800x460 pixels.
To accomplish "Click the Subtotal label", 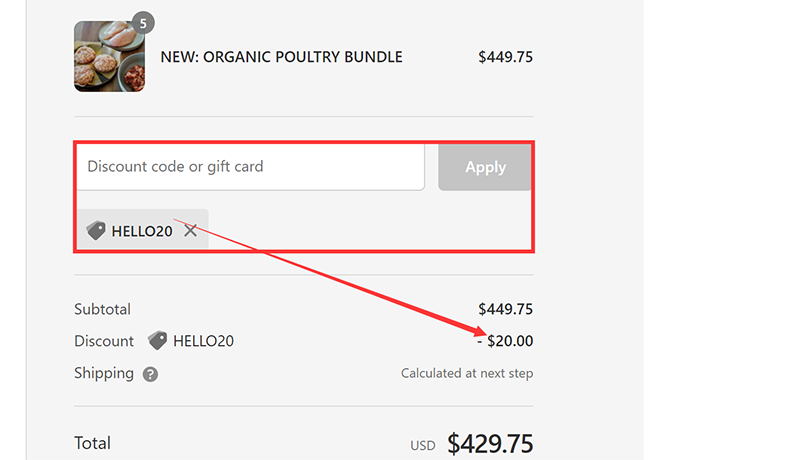I will pyautogui.click(x=102, y=309).
